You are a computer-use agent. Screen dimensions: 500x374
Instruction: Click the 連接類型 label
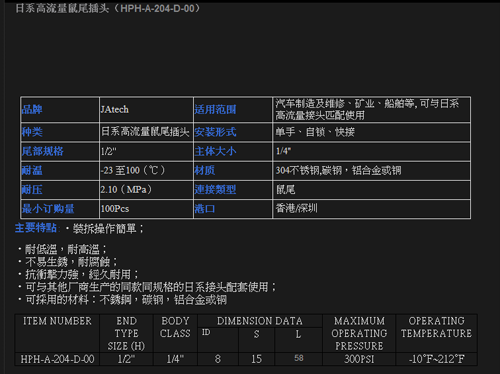pos(215,190)
